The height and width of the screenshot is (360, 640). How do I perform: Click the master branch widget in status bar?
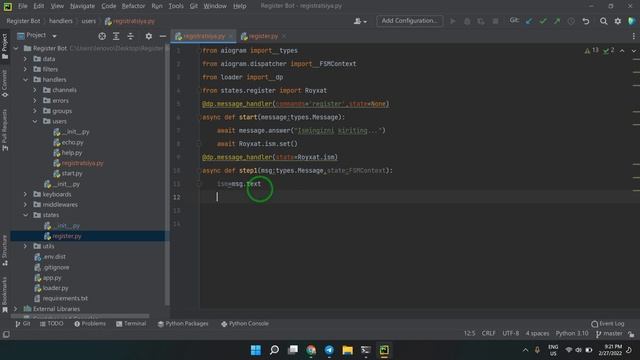pyautogui.click(x=609, y=334)
